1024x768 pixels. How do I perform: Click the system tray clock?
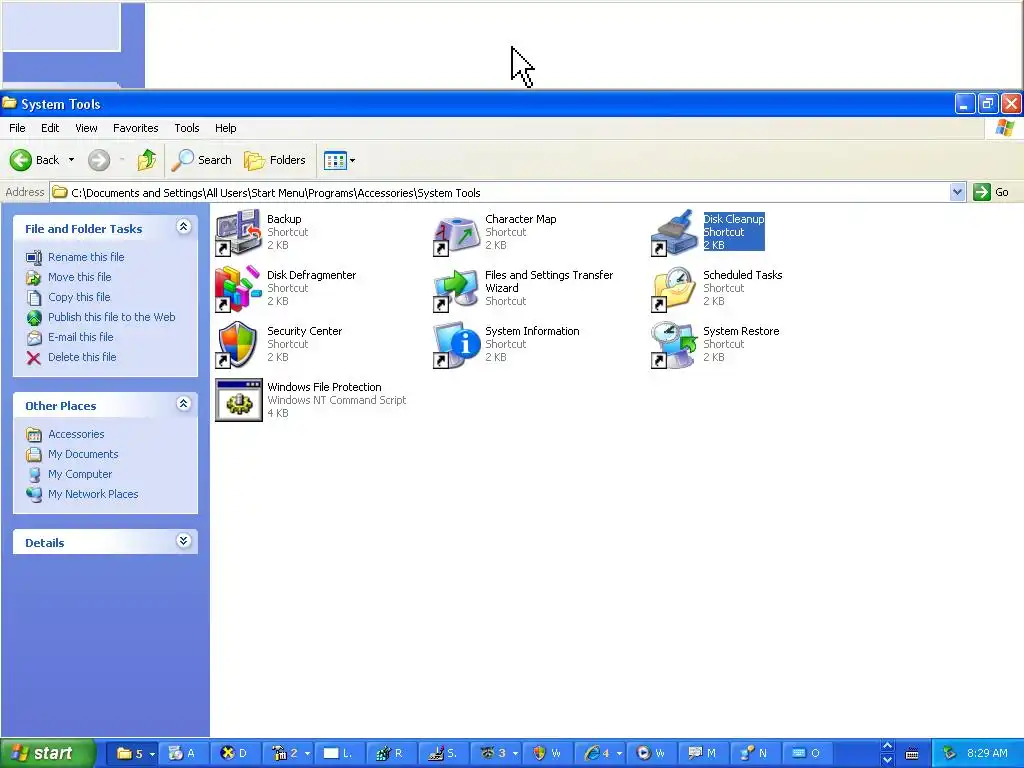pos(987,754)
